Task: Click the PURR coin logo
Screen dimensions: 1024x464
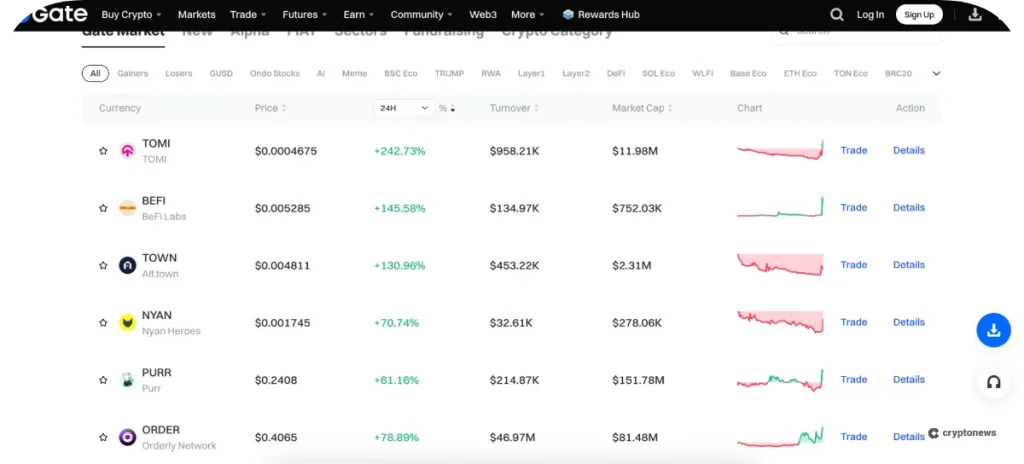Action: click(127, 380)
